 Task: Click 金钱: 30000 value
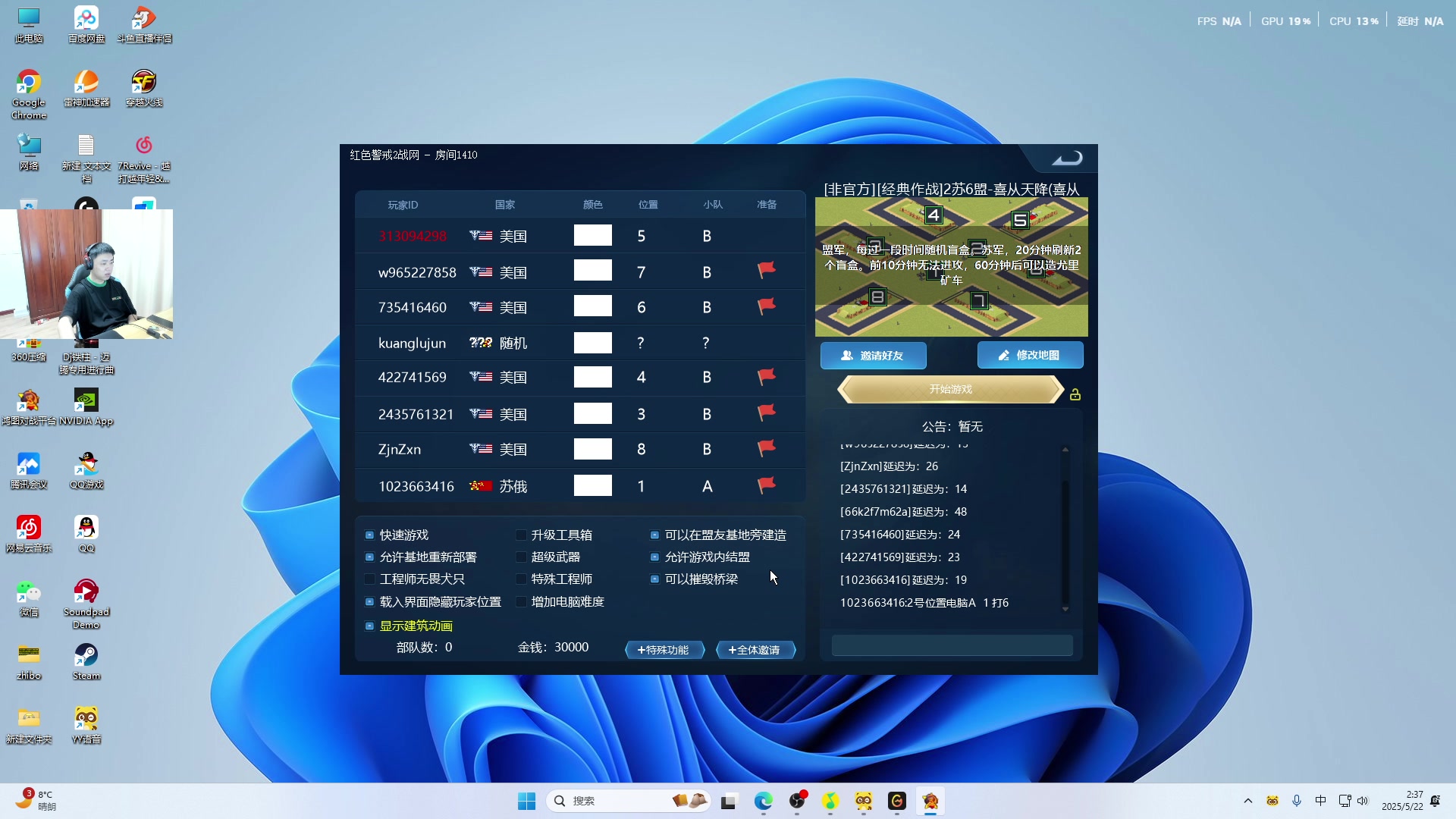(x=554, y=647)
